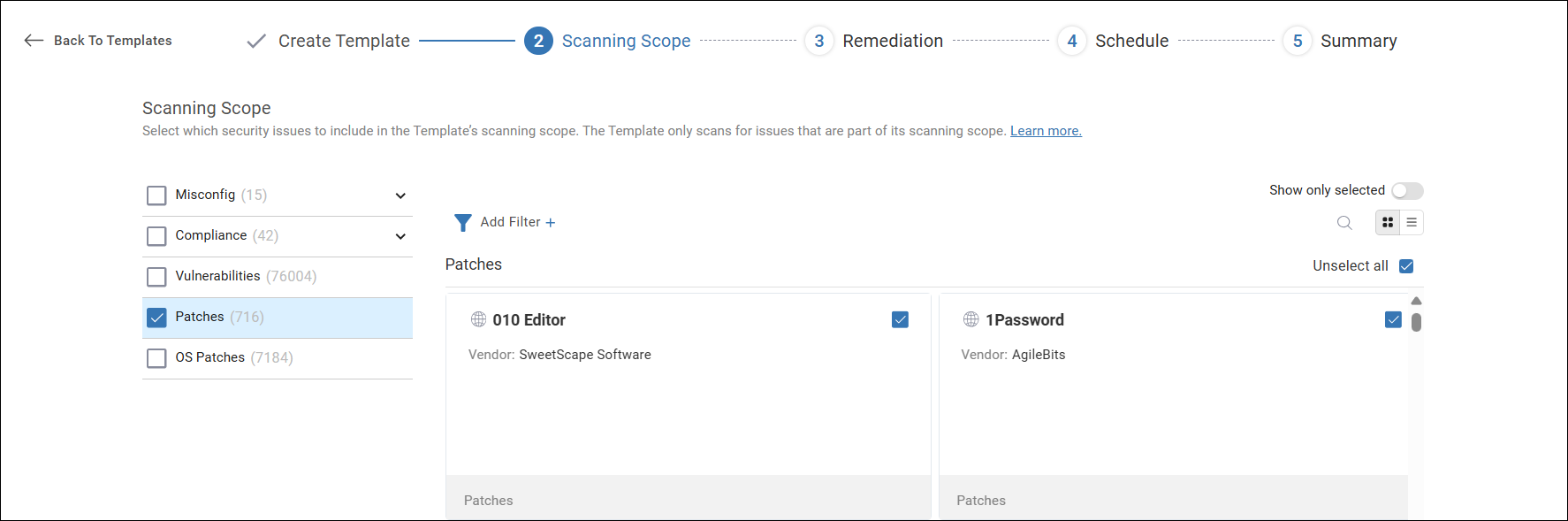
Task: Jump to the Schedule step
Action: click(1131, 41)
